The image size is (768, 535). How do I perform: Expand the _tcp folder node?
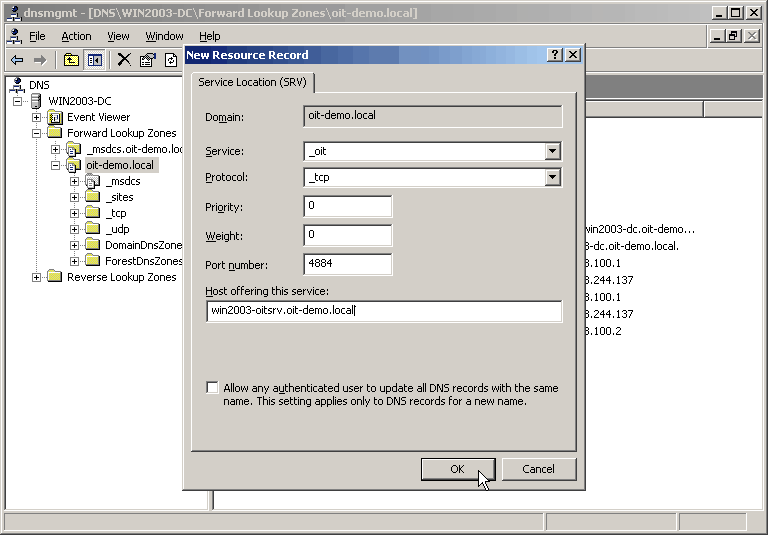[75, 213]
